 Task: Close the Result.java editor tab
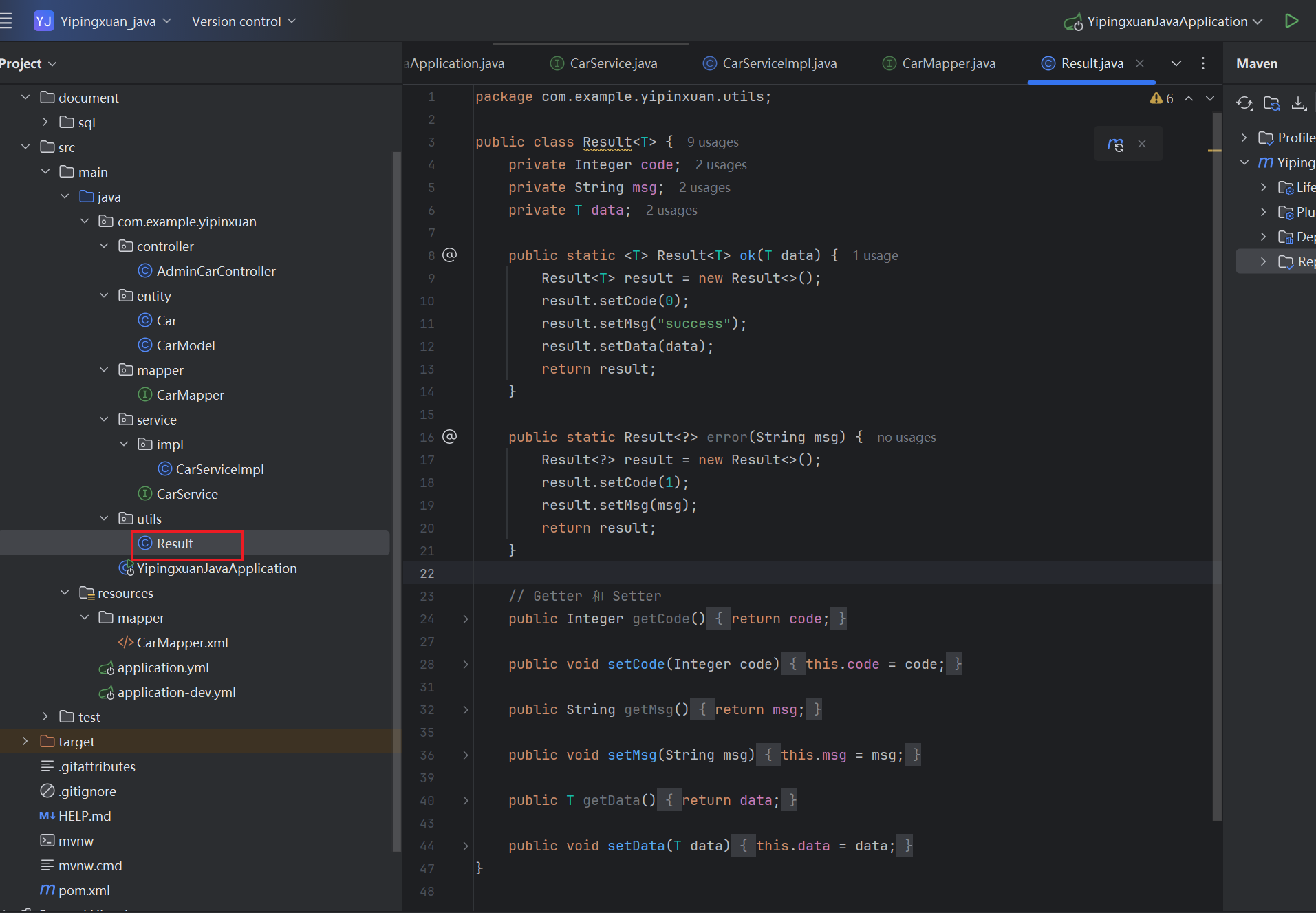pyautogui.click(x=1140, y=63)
